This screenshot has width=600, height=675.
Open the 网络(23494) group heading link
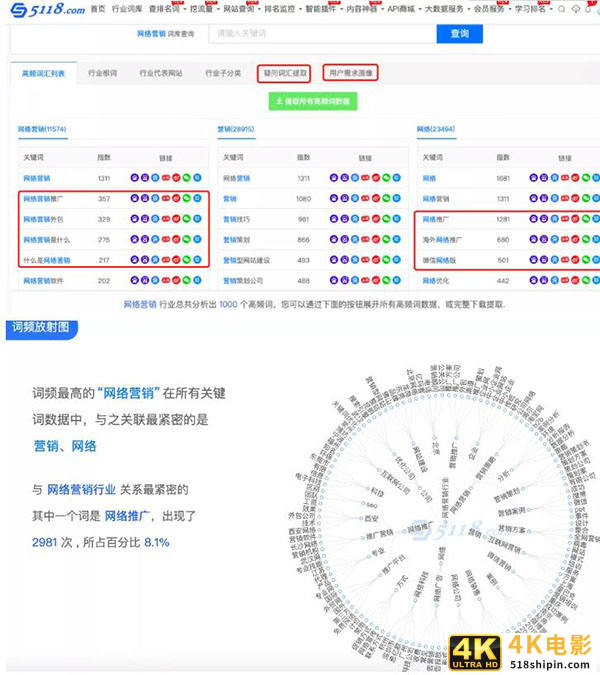pyautogui.click(x=436, y=129)
